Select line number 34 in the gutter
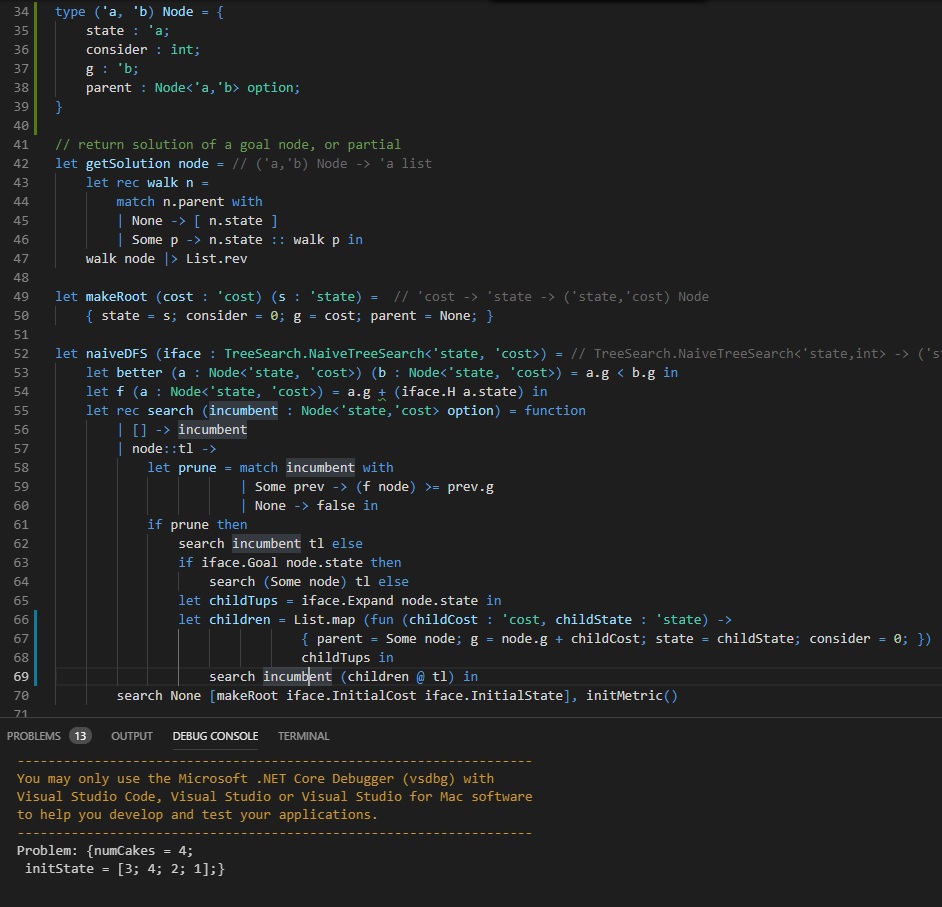 pyautogui.click(x=22, y=12)
